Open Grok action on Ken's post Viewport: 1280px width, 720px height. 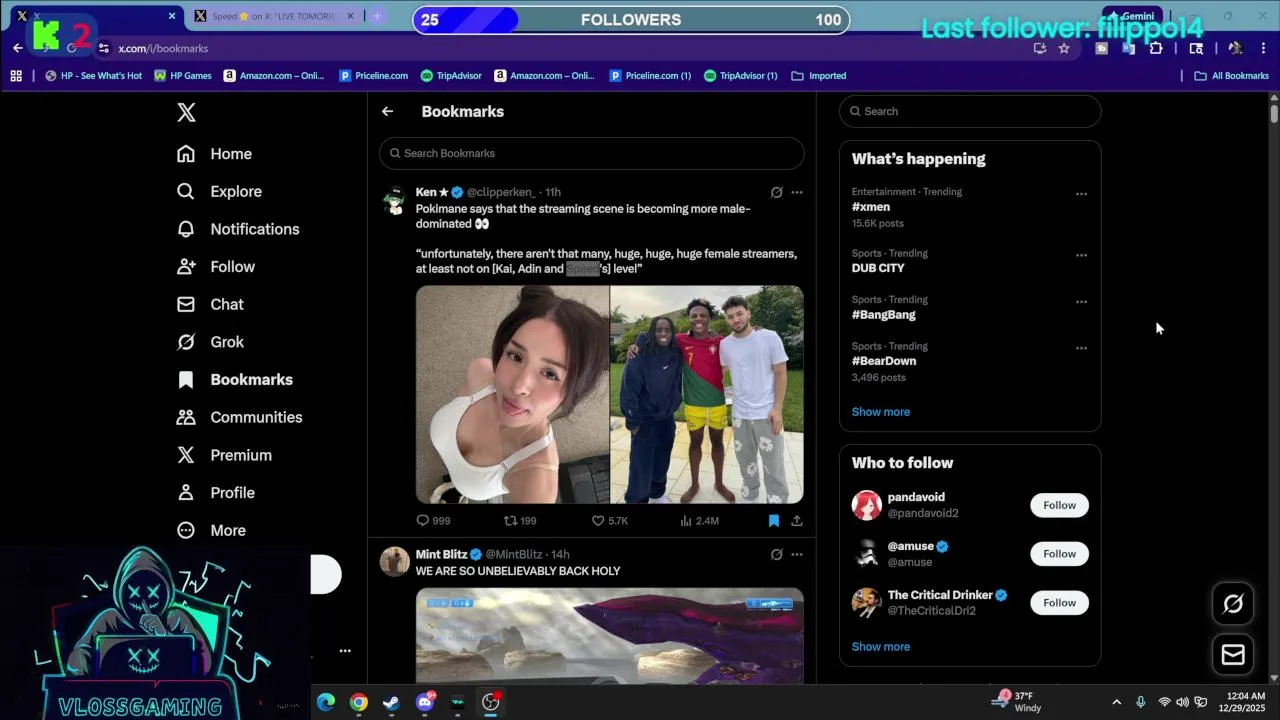pos(776,192)
